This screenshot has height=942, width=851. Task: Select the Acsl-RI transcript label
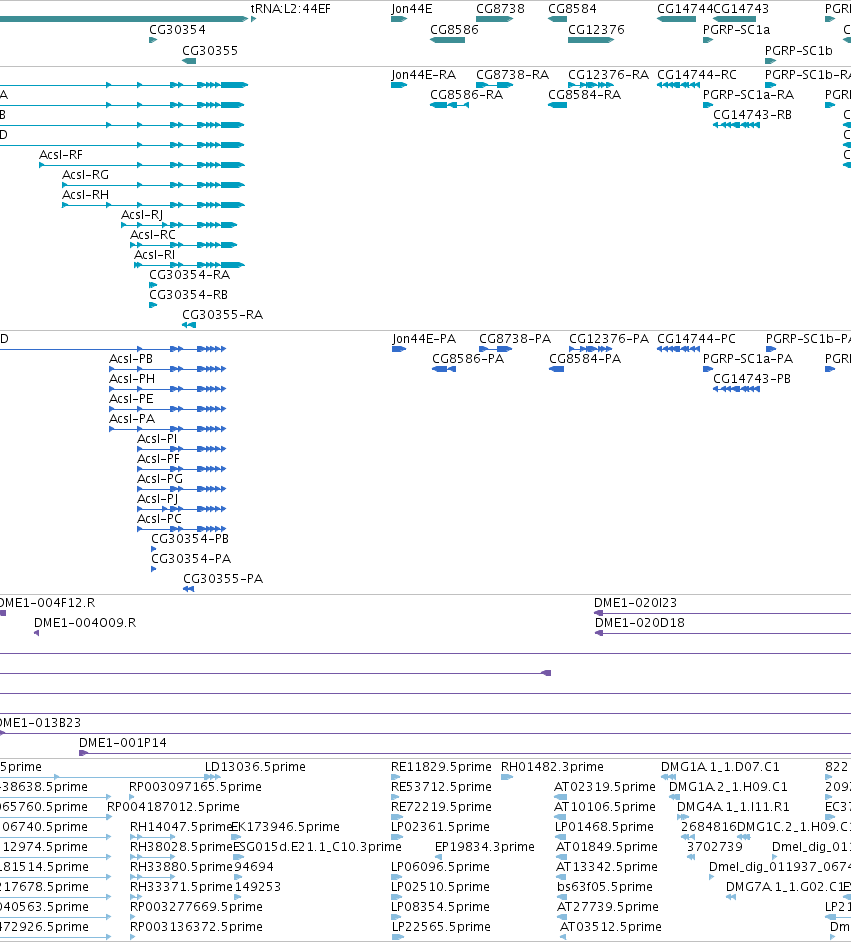pos(154,254)
